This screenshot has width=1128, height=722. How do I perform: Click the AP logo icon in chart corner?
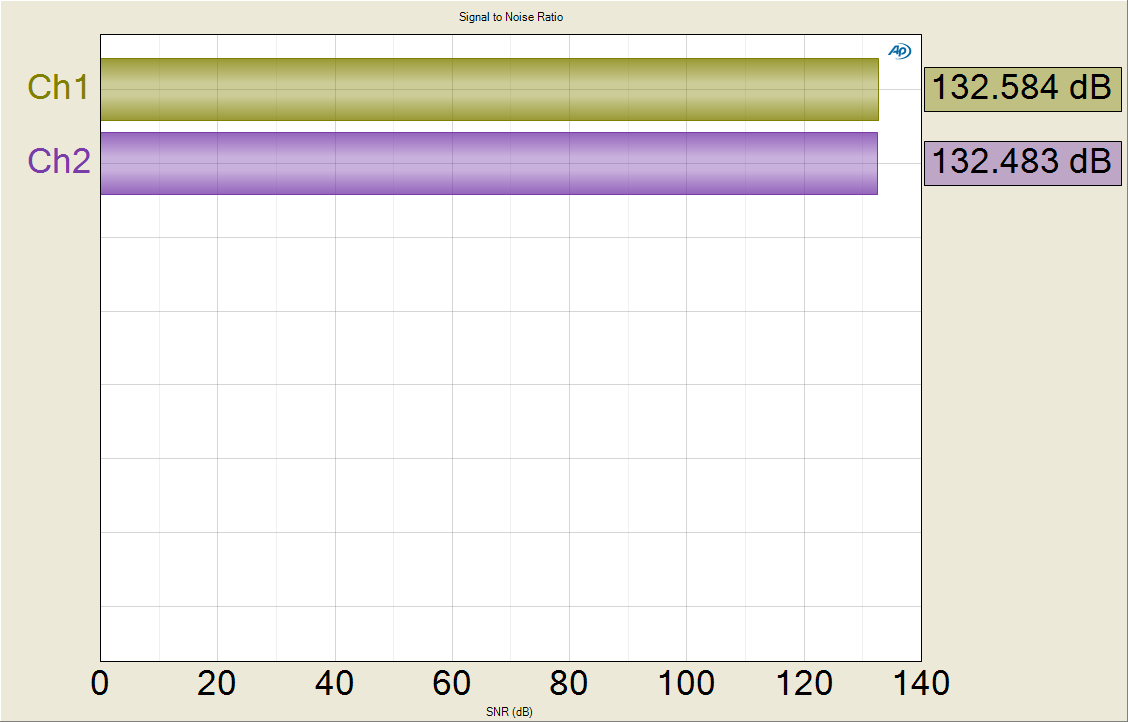click(x=899, y=51)
